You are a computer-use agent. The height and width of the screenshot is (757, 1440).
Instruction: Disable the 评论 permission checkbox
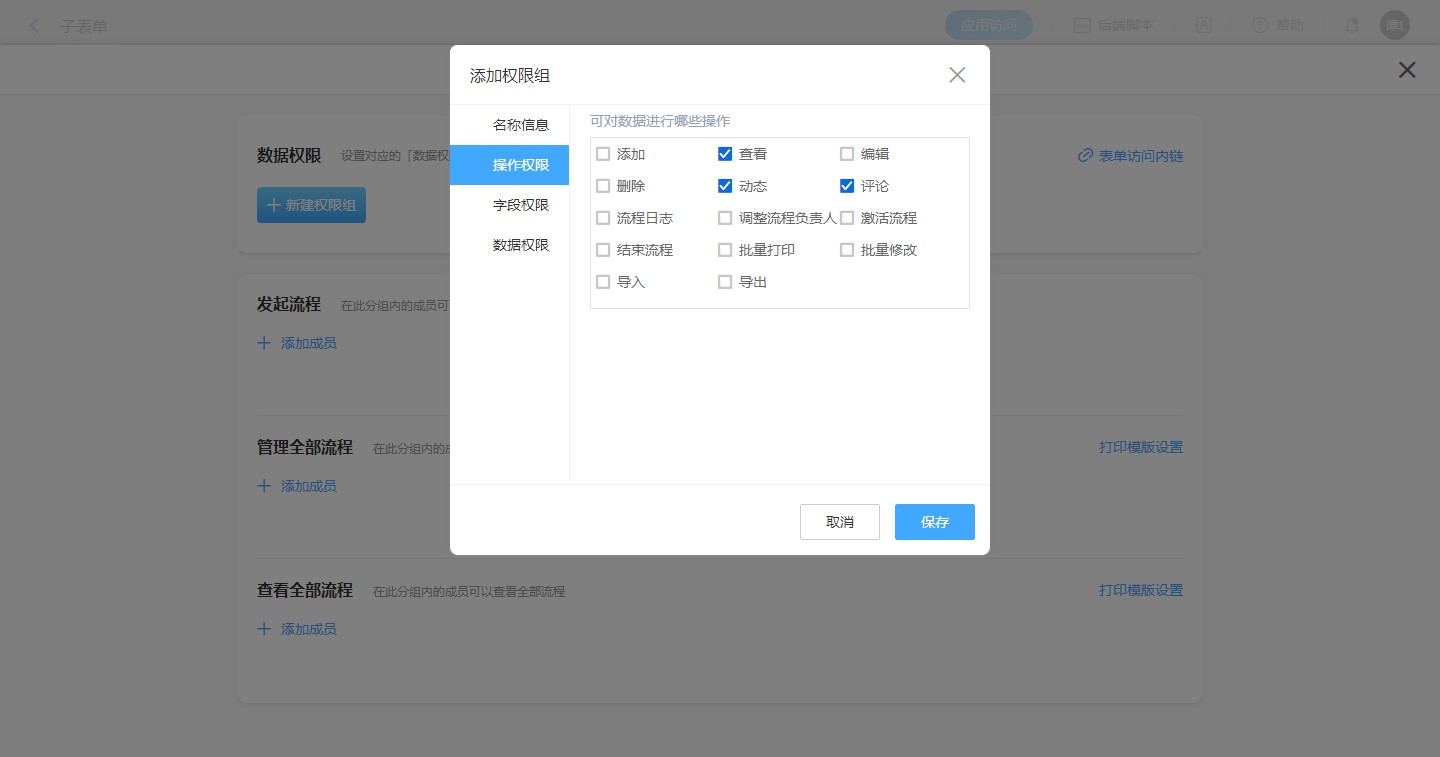point(847,186)
